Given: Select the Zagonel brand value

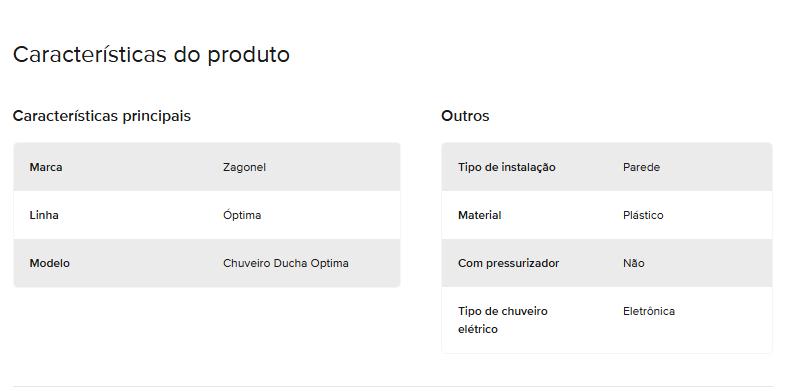Looking at the screenshot, I should pos(244,168).
